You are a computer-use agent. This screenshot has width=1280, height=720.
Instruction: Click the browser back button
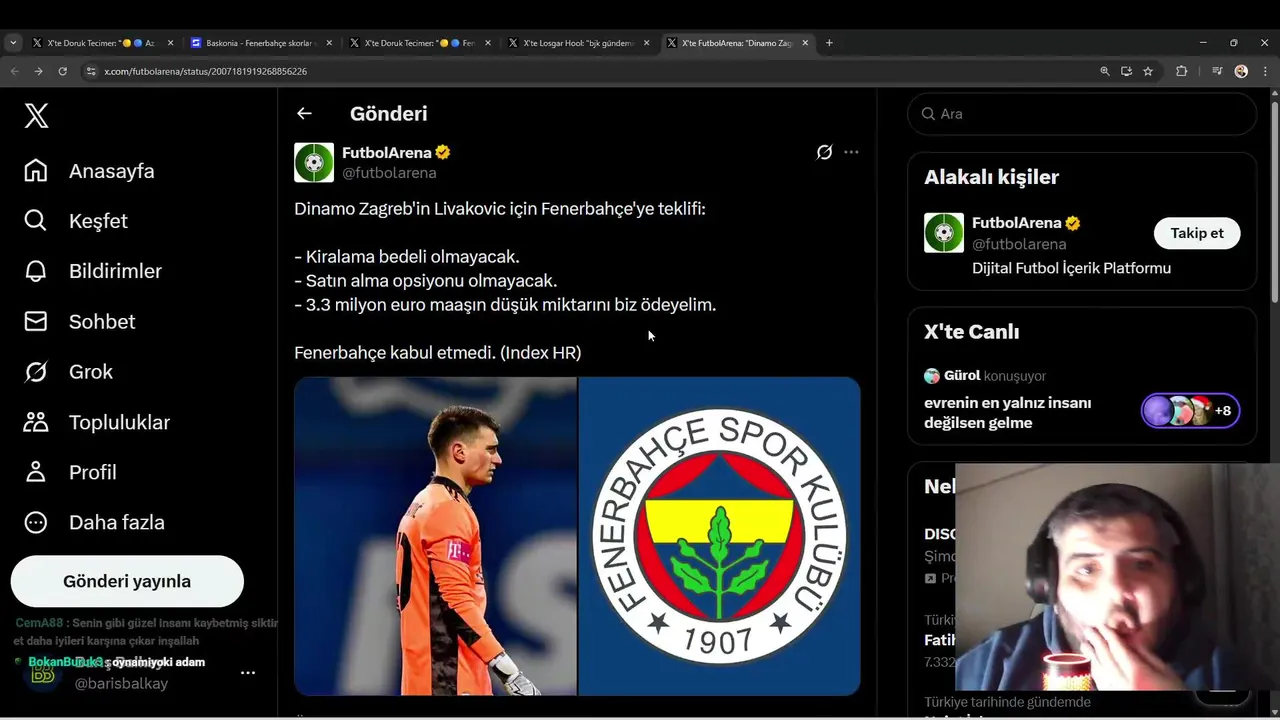[14, 71]
